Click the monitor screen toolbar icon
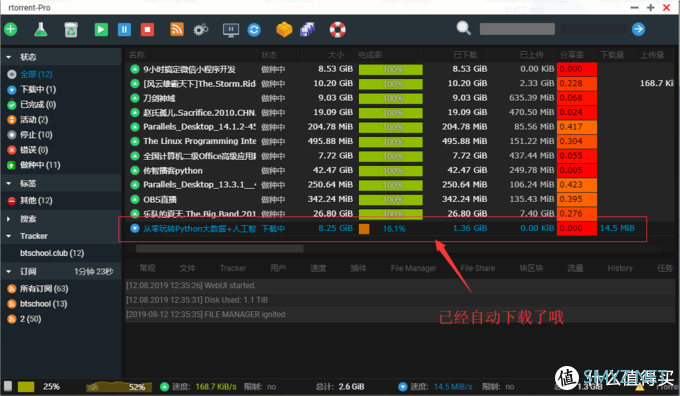The height and width of the screenshot is (396, 680). click(x=231, y=29)
